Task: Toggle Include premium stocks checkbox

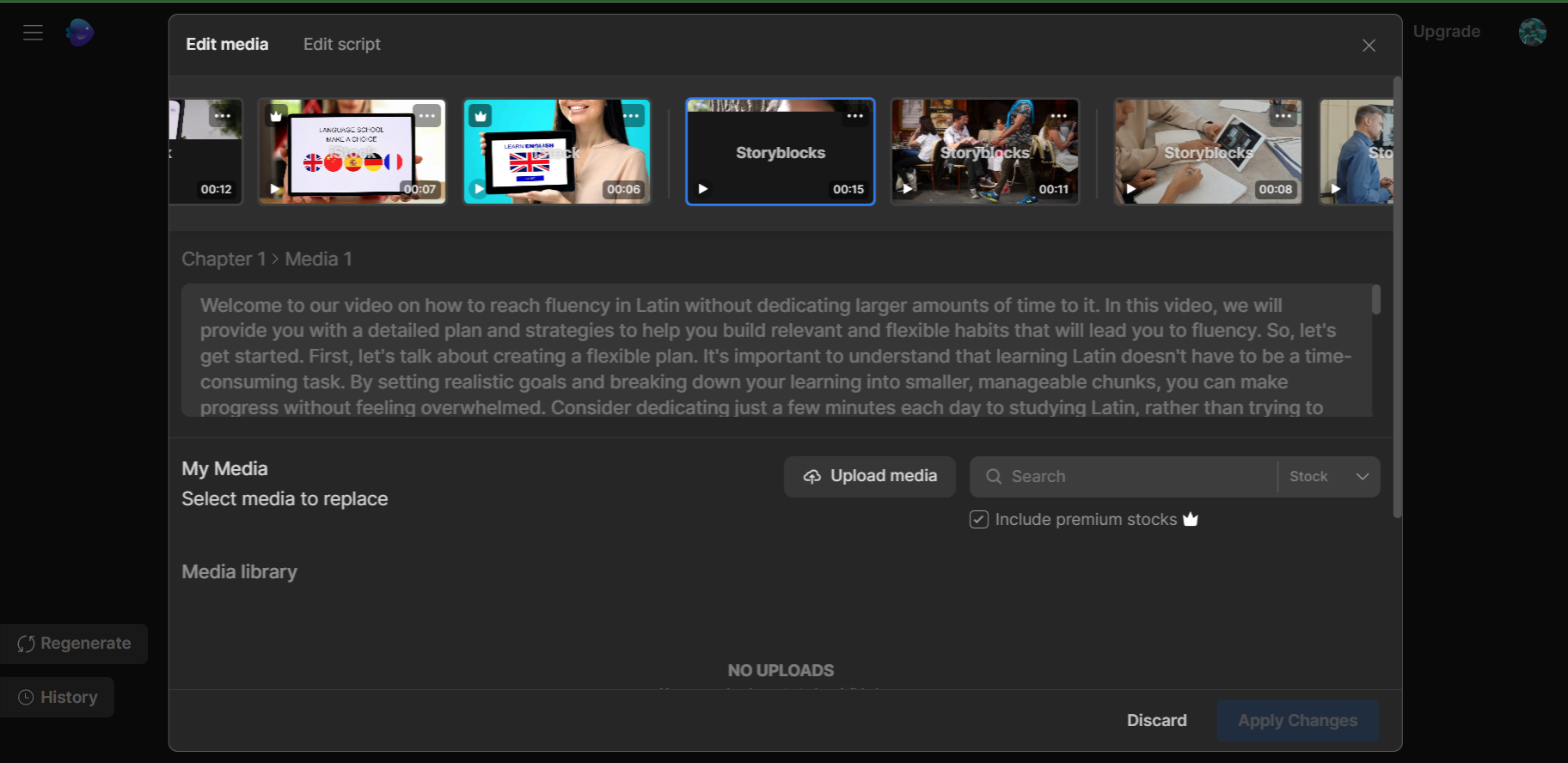Action: (x=978, y=519)
